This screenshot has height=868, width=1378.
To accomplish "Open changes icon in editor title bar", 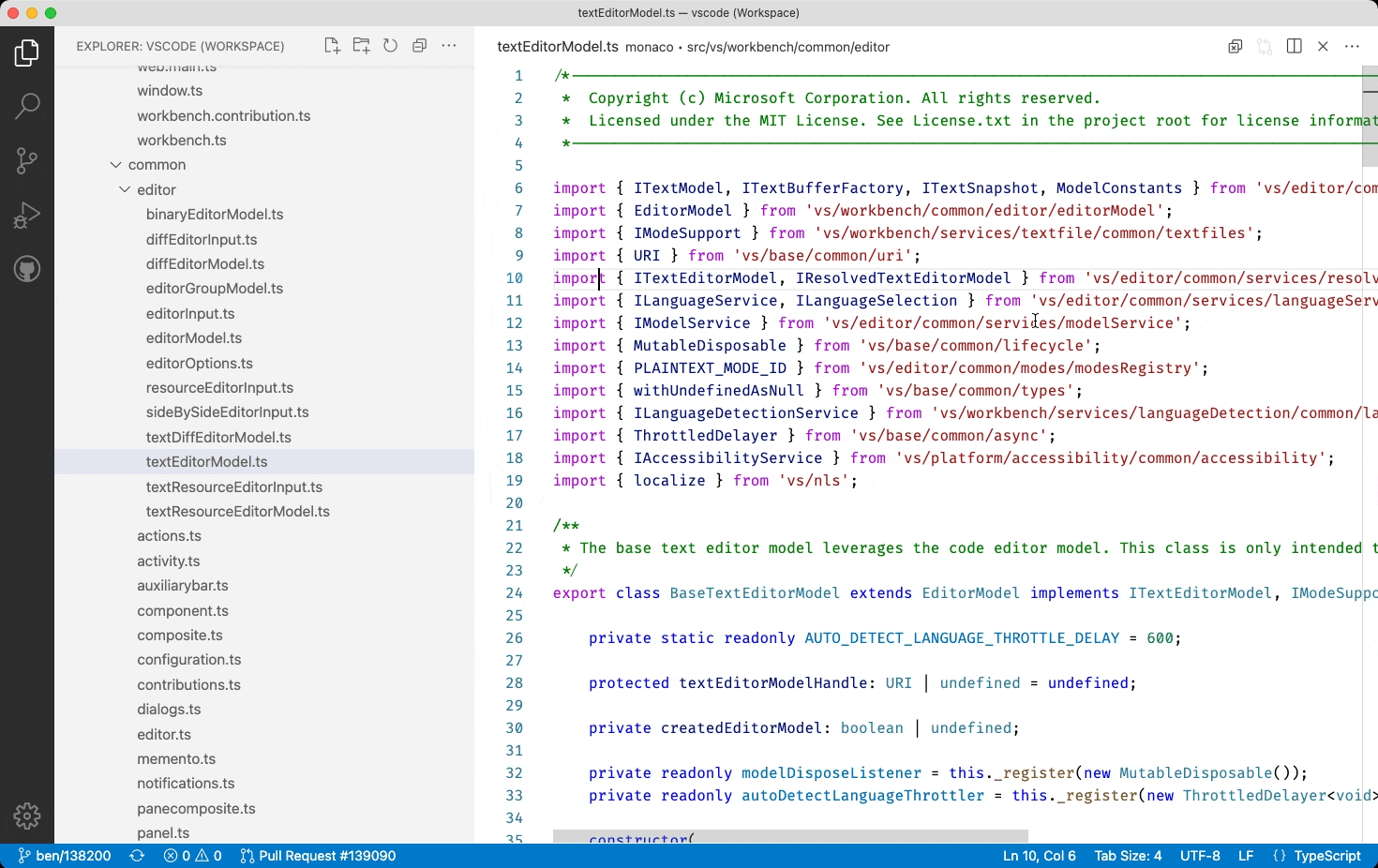I will 1236,47.
